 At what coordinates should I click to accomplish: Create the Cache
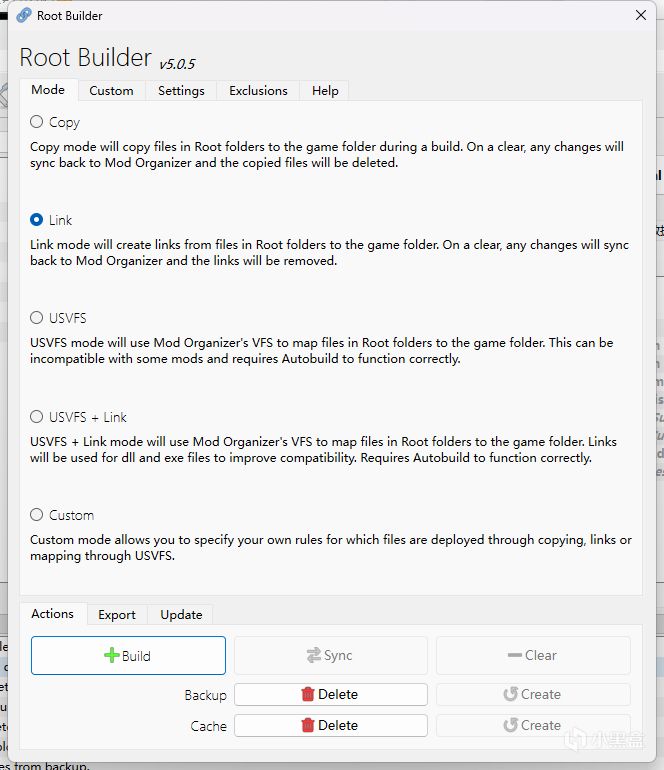coord(533,725)
